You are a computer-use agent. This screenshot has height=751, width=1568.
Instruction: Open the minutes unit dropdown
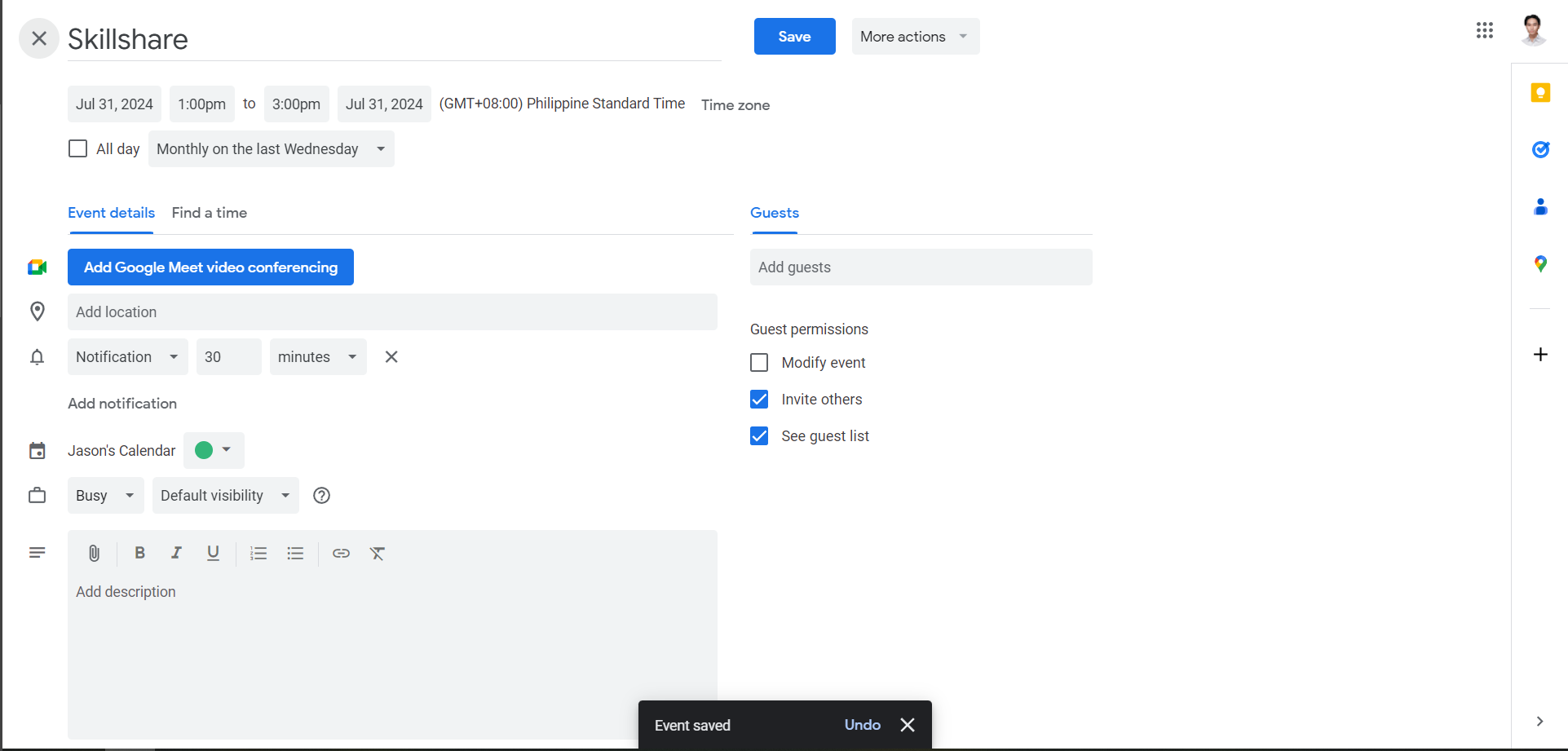(x=318, y=357)
